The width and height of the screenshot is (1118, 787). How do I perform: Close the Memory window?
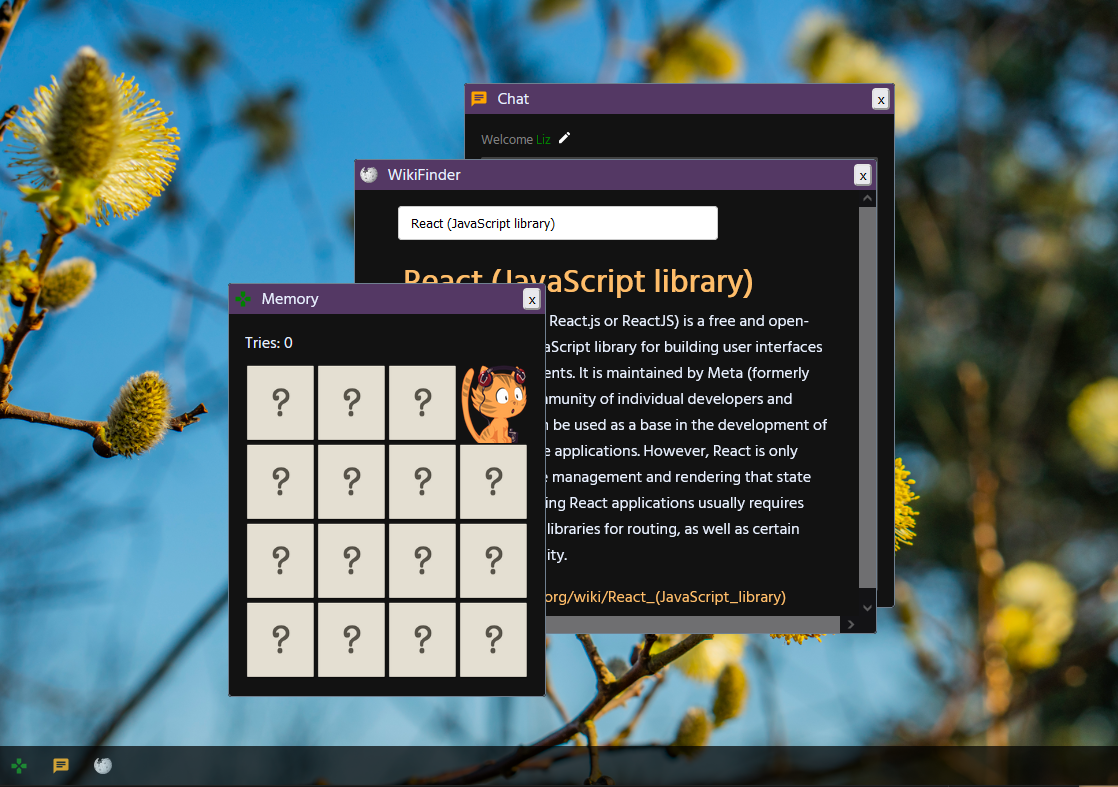coord(532,299)
